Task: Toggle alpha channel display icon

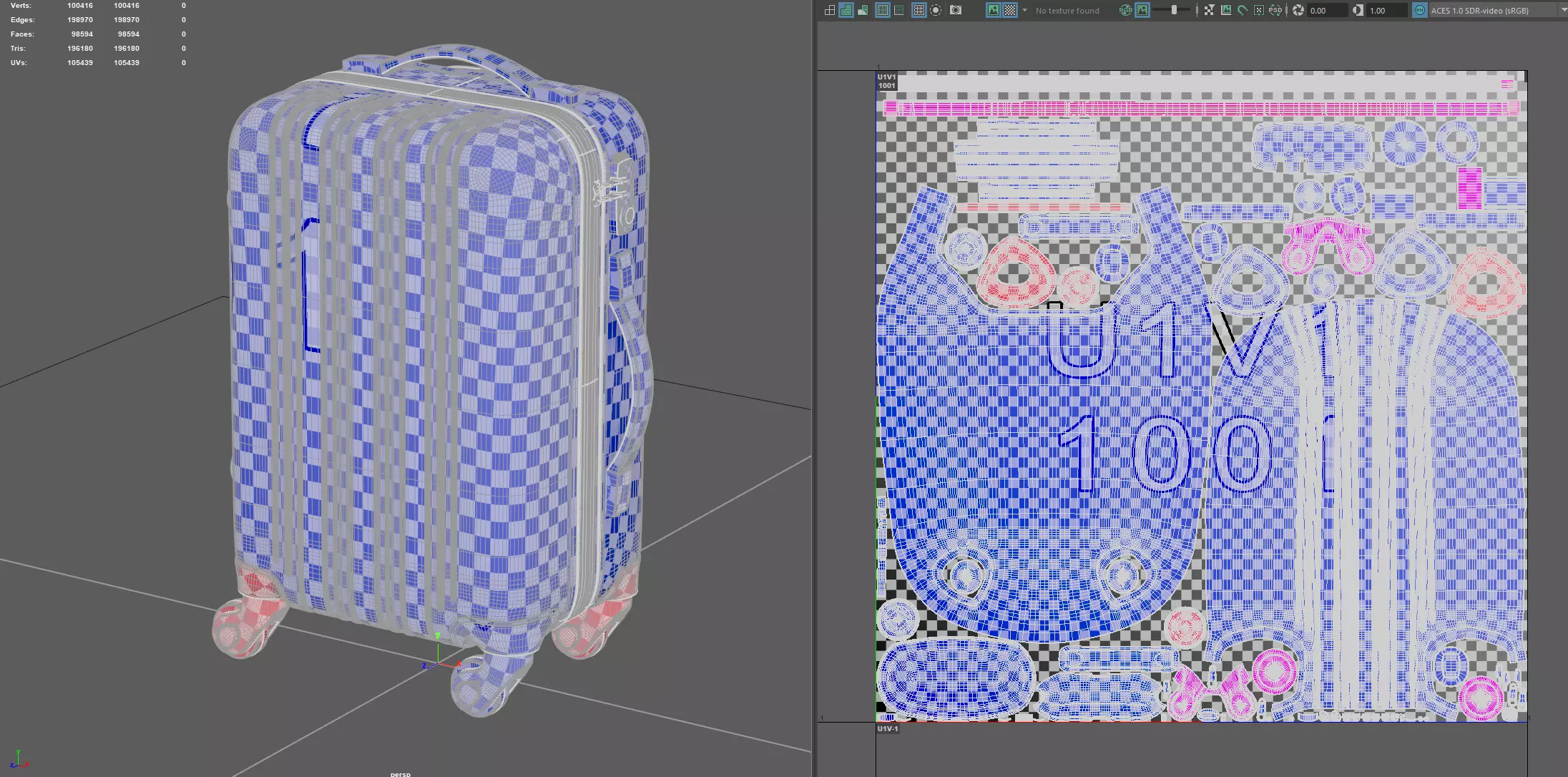Action: click(1142, 10)
